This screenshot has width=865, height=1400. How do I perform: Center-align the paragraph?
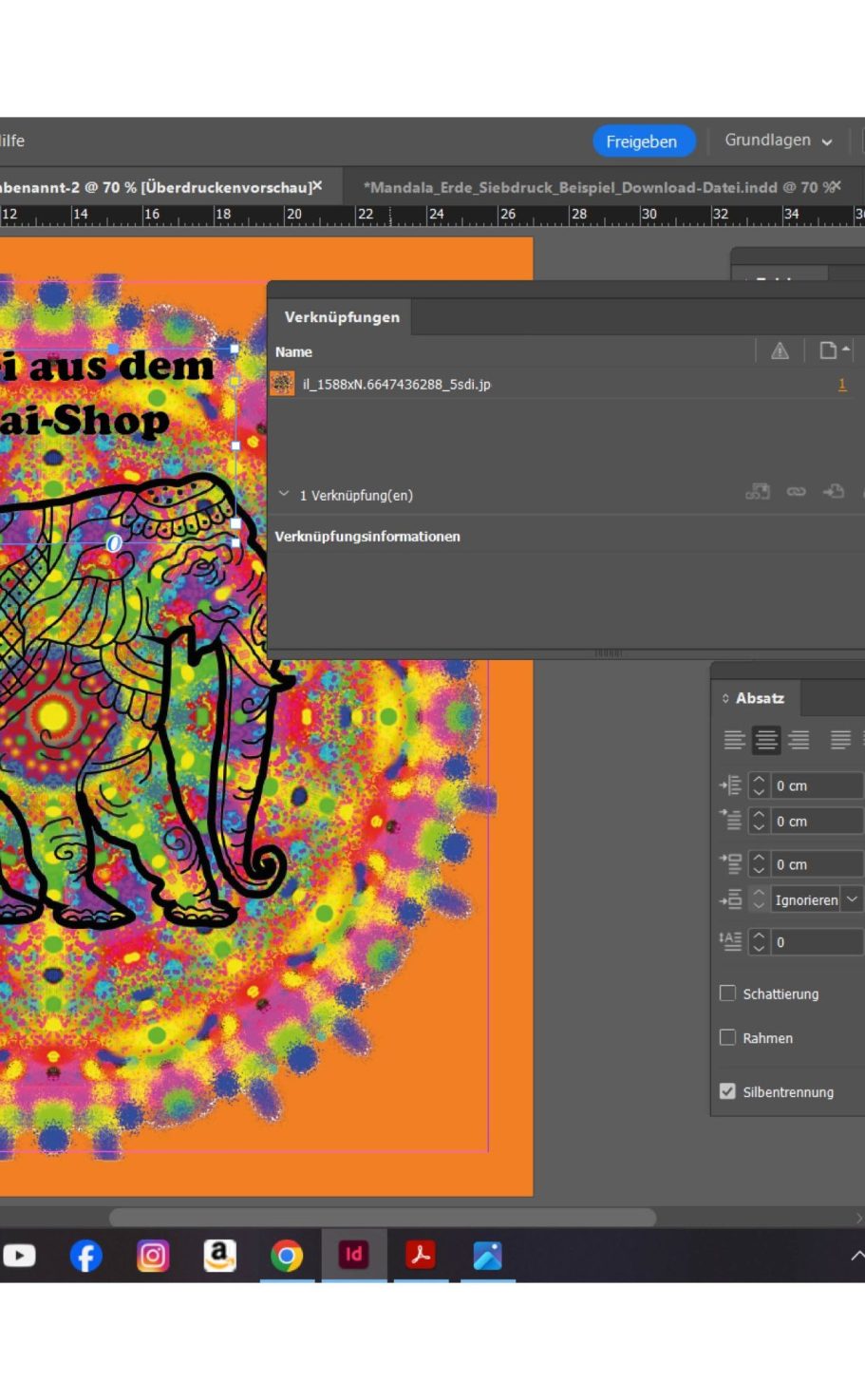[766, 740]
